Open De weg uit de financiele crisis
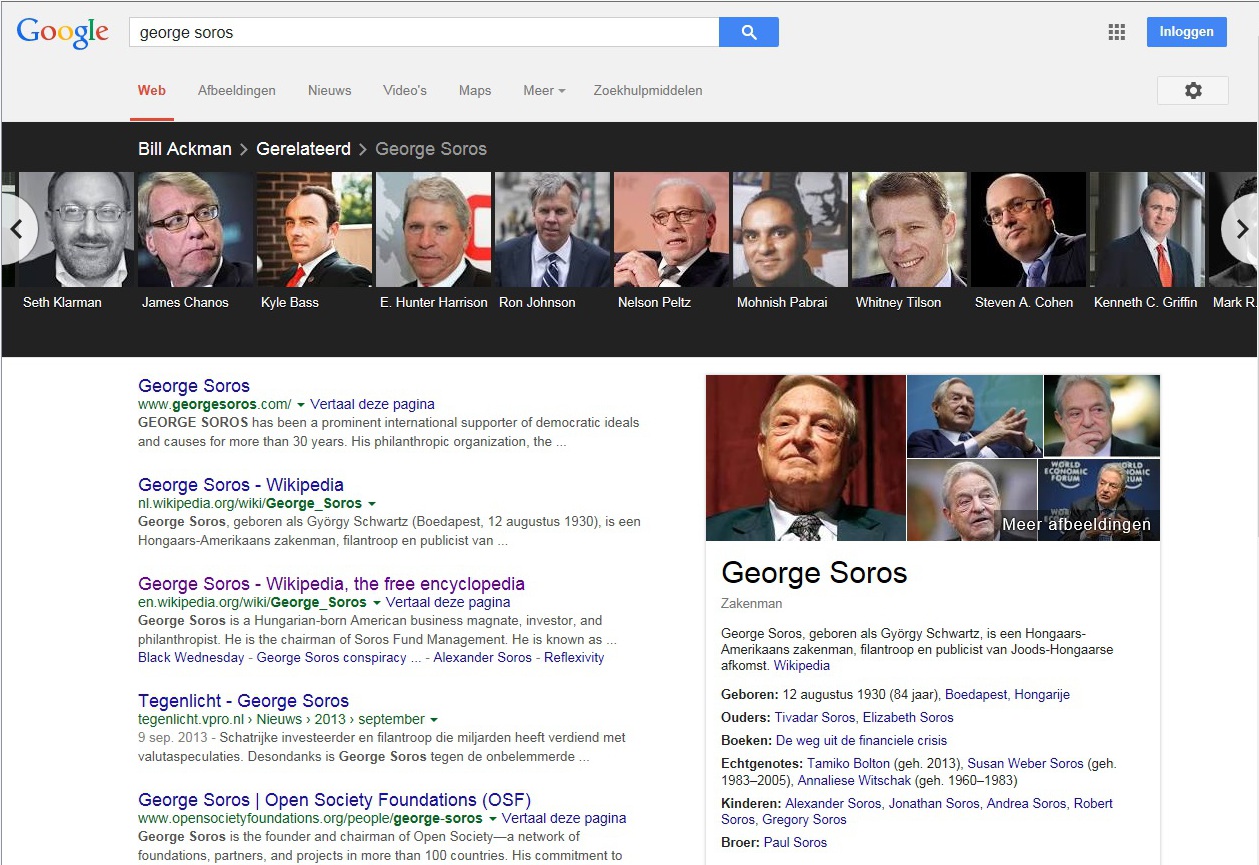The width and height of the screenshot is (1259, 865). click(861, 741)
